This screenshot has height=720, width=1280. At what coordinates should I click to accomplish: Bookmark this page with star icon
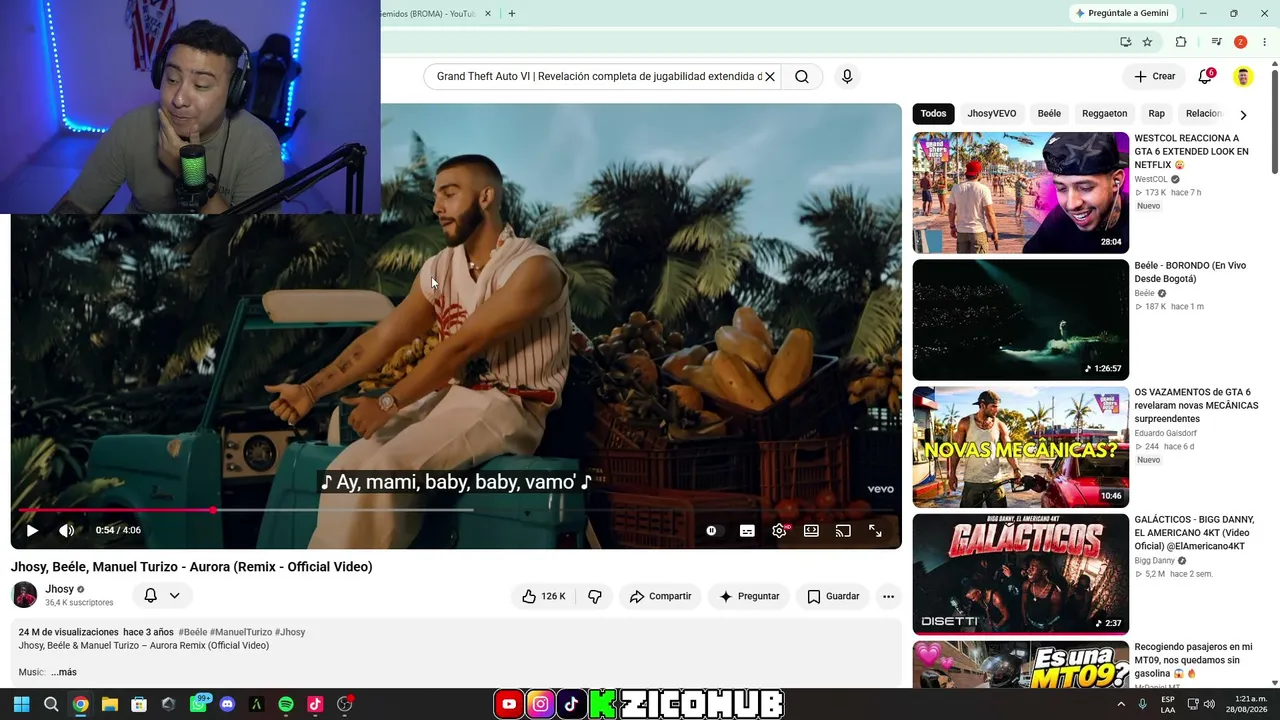tap(1148, 42)
